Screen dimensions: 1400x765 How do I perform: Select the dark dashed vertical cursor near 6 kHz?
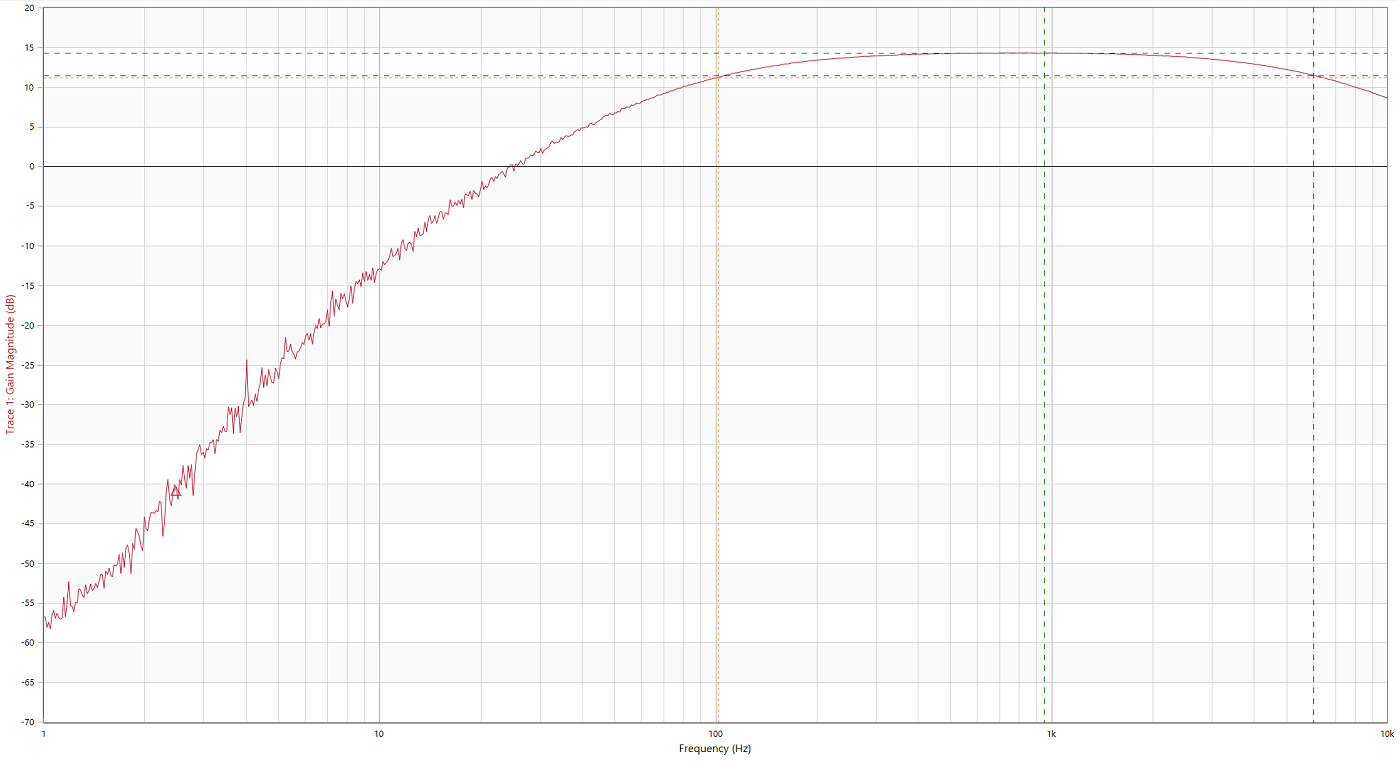1313,364
